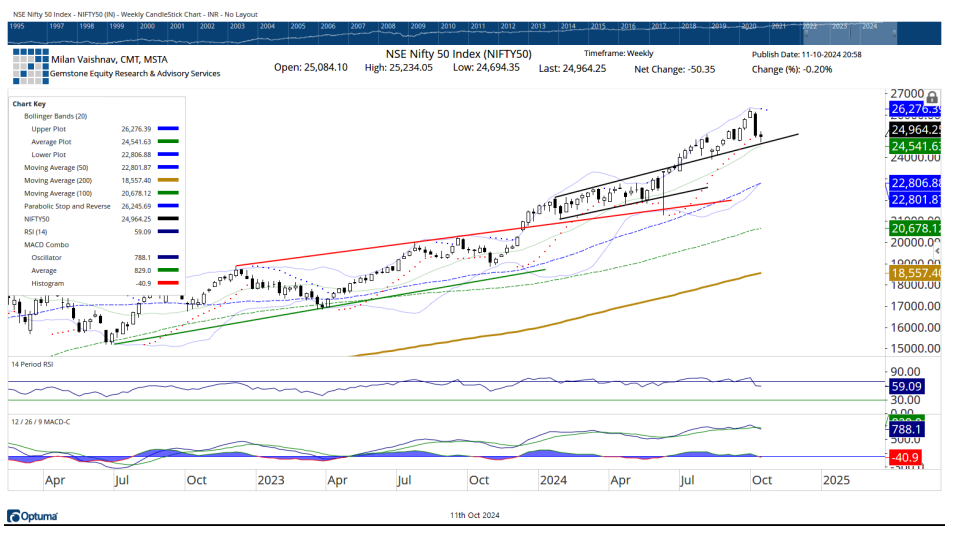
Task: Select the 2024 marker in overview timeline
Action: [x=870, y=26]
